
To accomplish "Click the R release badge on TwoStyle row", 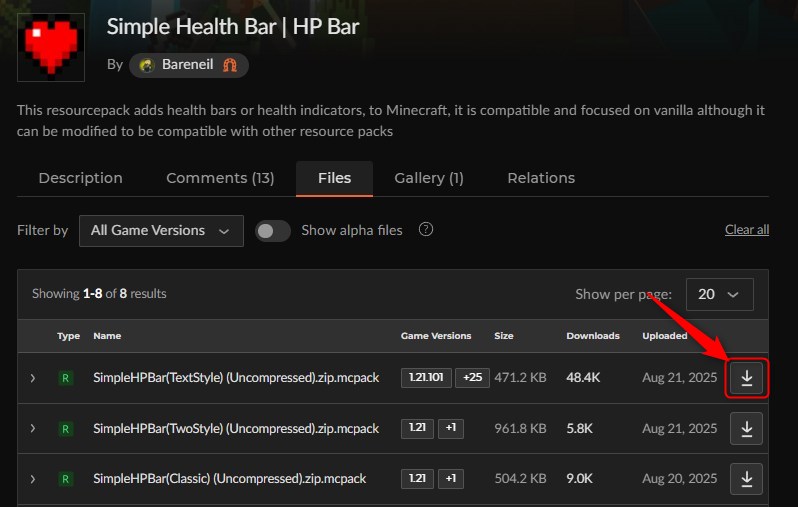I will (x=65, y=429).
